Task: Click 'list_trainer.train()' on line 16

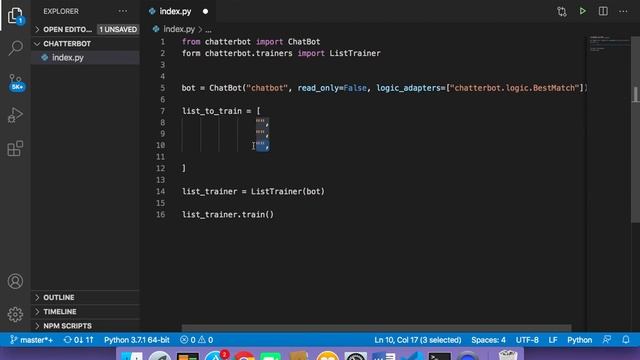Action: pos(228,215)
